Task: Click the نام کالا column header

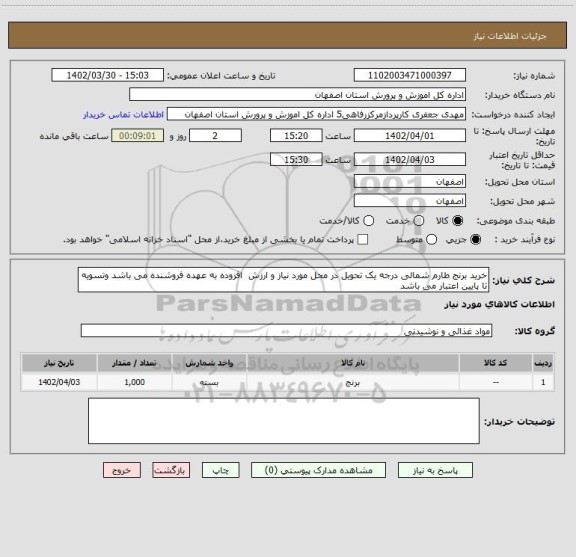Action: [x=353, y=363]
